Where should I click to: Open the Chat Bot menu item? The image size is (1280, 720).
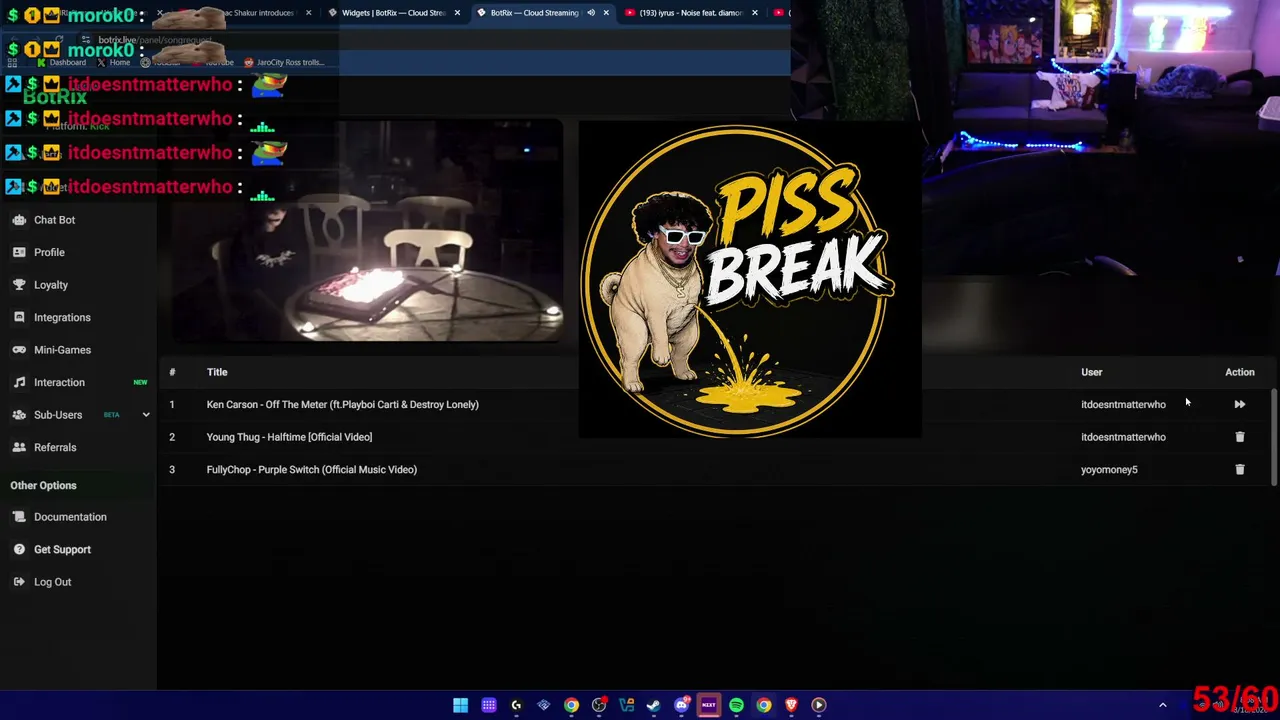[x=54, y=220]
